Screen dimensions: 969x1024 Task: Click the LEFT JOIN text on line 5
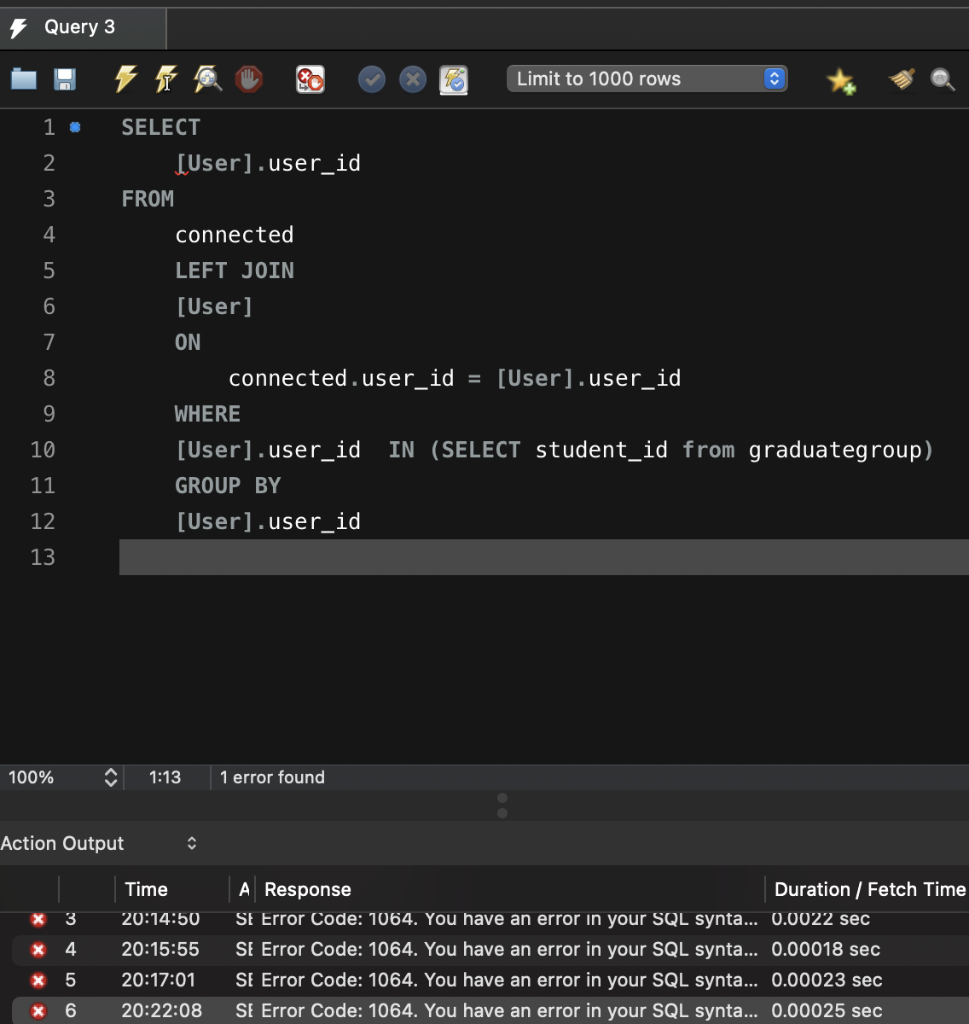click(x=234, y=270)
